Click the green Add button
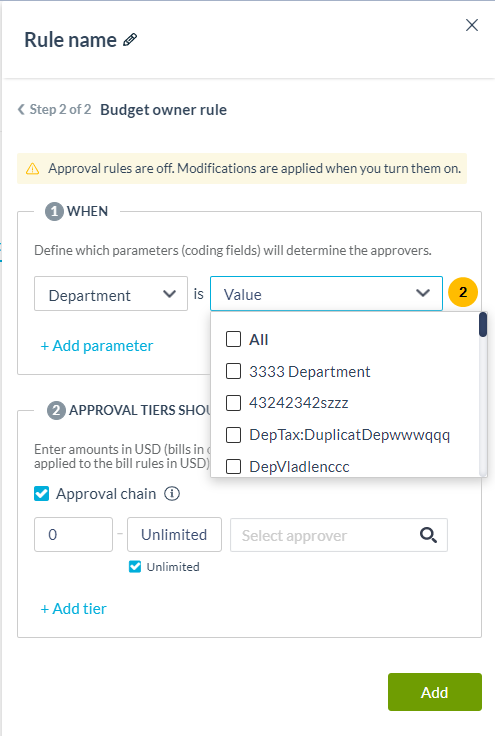 pos(434,692)
